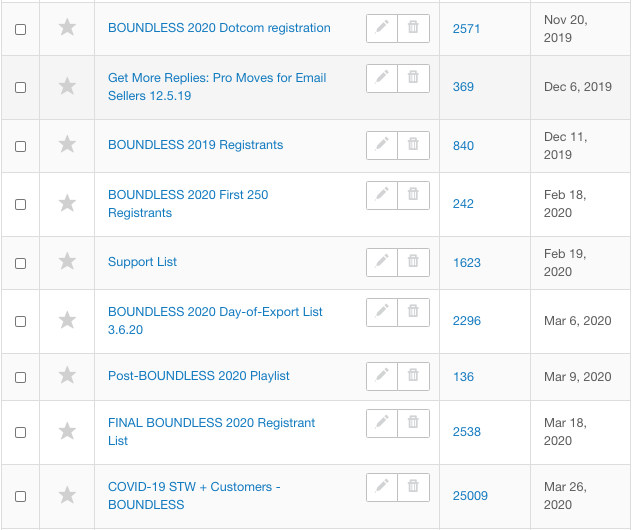The image size is (633, 530).
Task: Select the BOUNDLESS 2020 Dotcom registration checkbox
Action: coord(21,29)
